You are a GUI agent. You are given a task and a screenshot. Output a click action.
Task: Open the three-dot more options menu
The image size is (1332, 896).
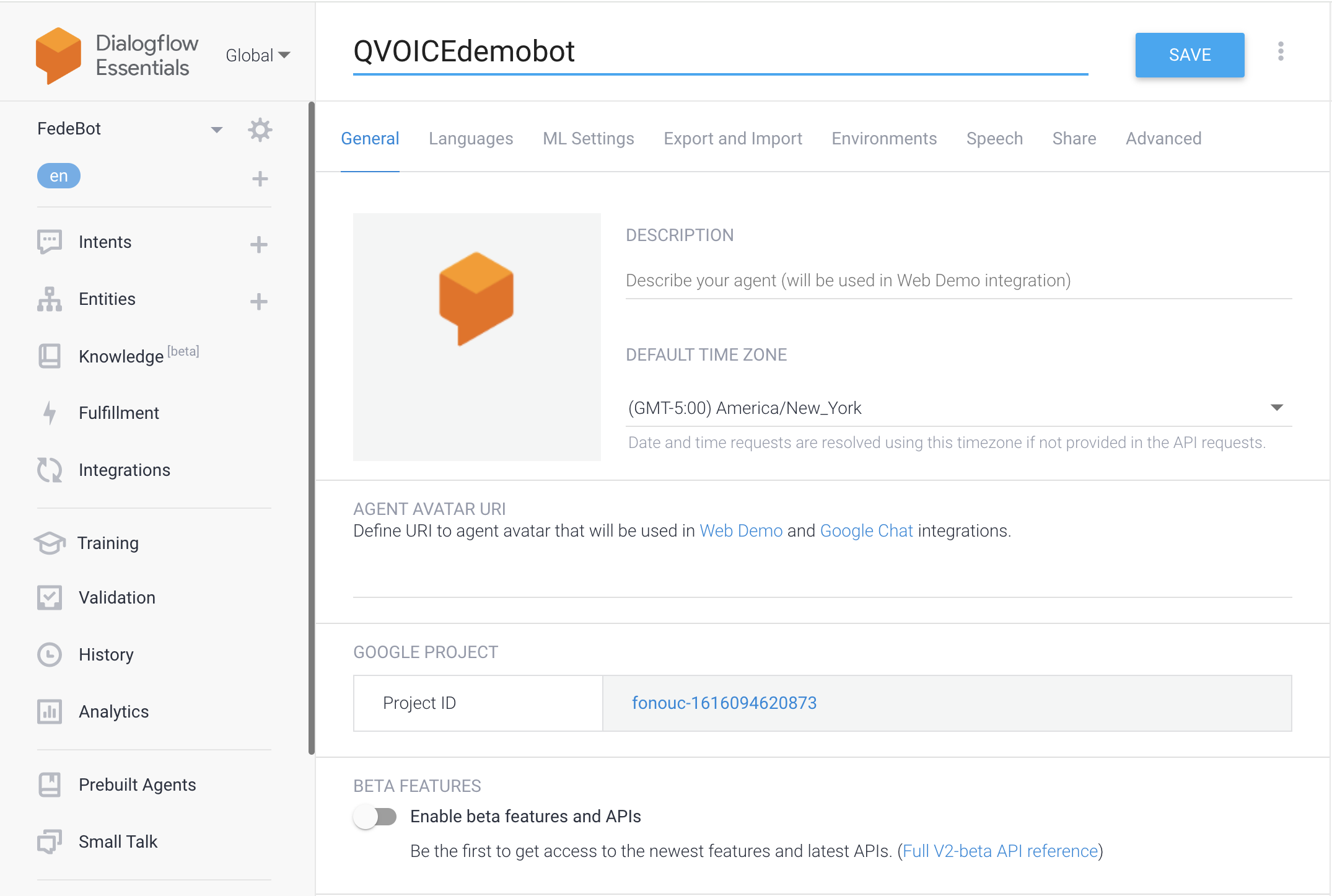tap(1281, 51)
